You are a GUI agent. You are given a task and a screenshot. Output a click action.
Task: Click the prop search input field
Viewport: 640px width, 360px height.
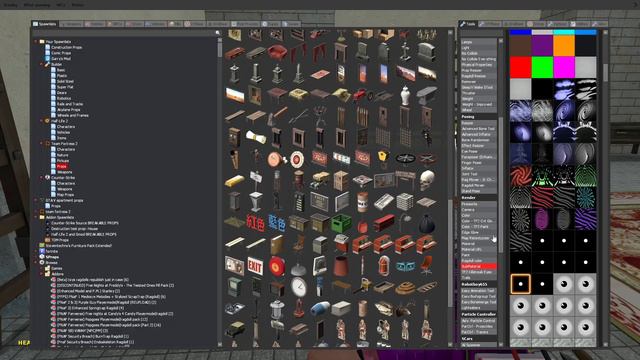click(124, 33)
